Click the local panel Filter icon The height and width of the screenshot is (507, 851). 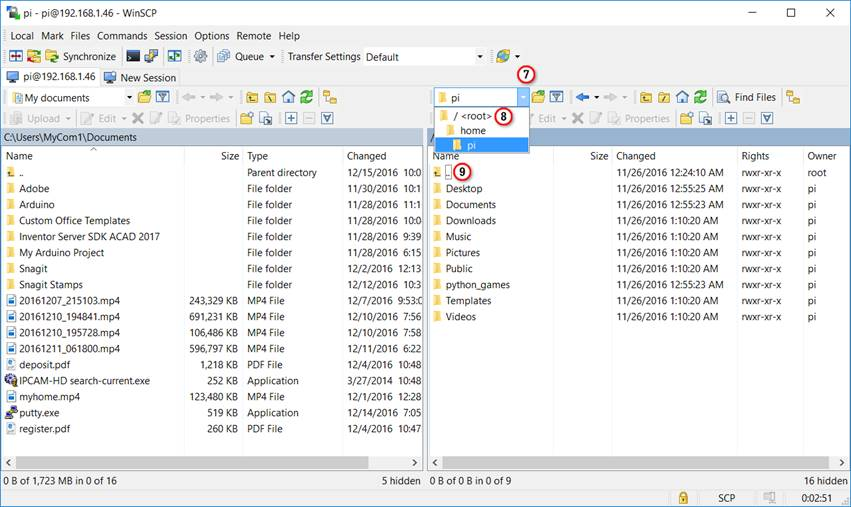point(163,97)
